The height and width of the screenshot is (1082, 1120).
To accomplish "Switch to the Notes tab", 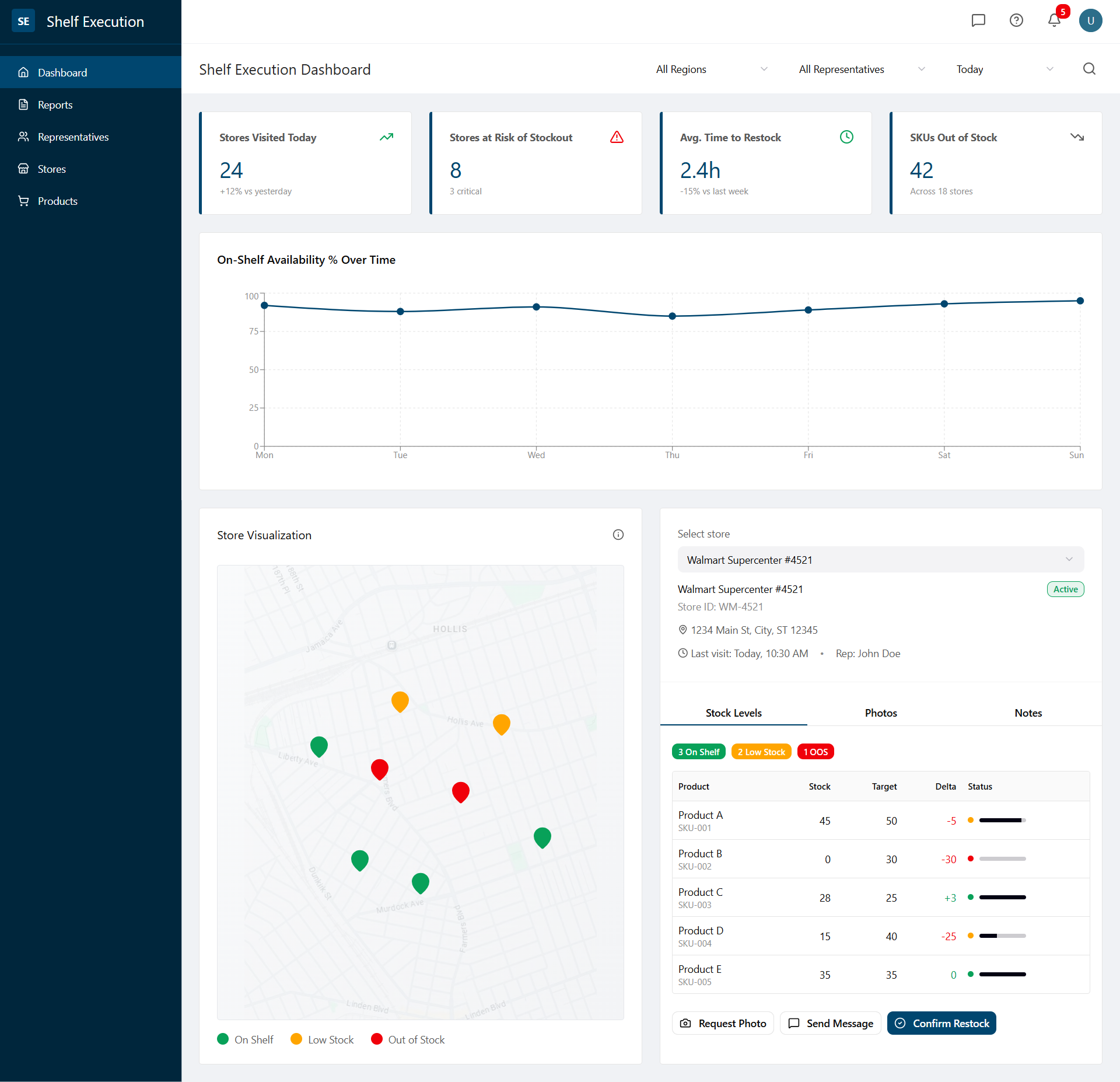I will [1028, 713].
